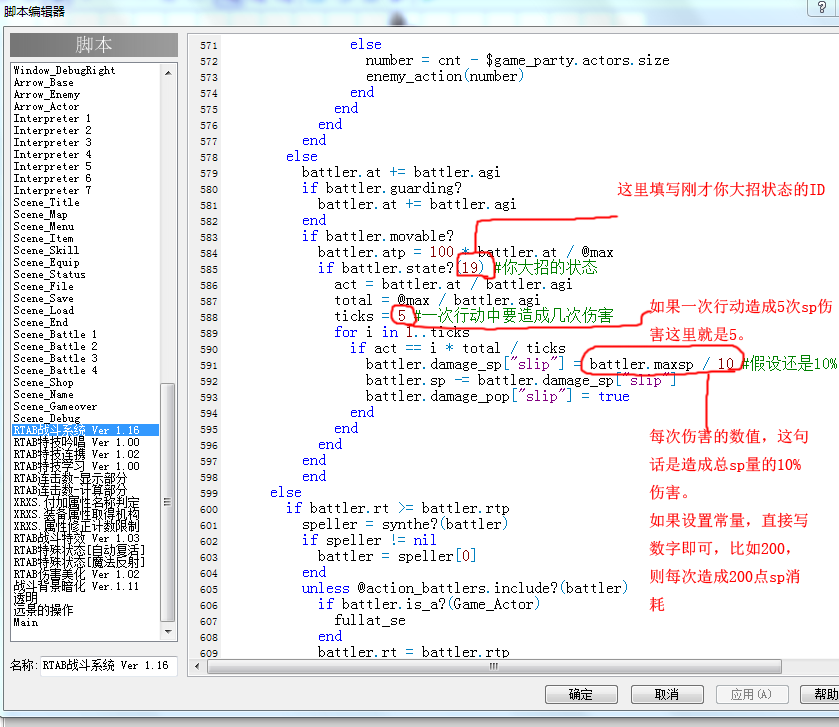Click script list scroll down arrow

pos(168,632)
